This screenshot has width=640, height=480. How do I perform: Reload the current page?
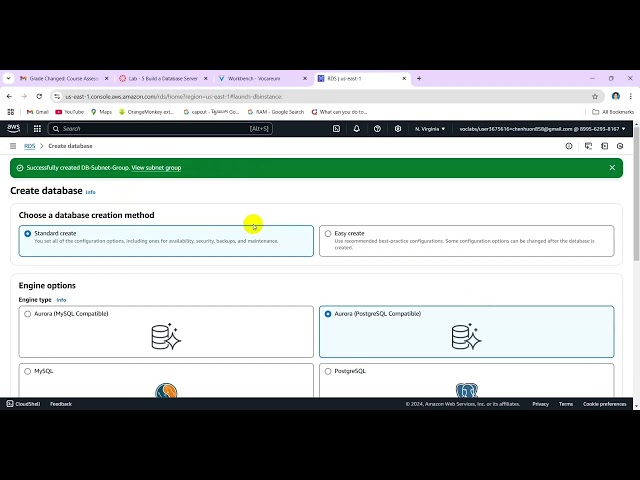(x=39, y=96)
